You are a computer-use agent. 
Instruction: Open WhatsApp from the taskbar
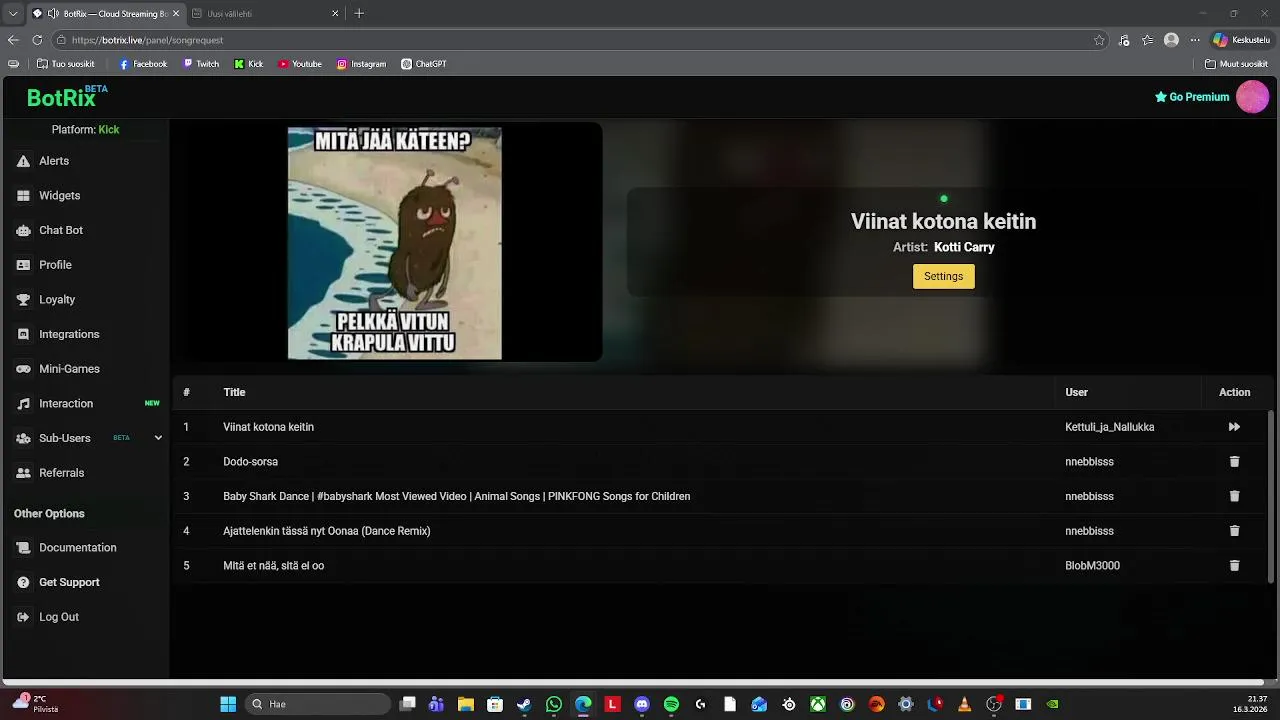(554, 704)
